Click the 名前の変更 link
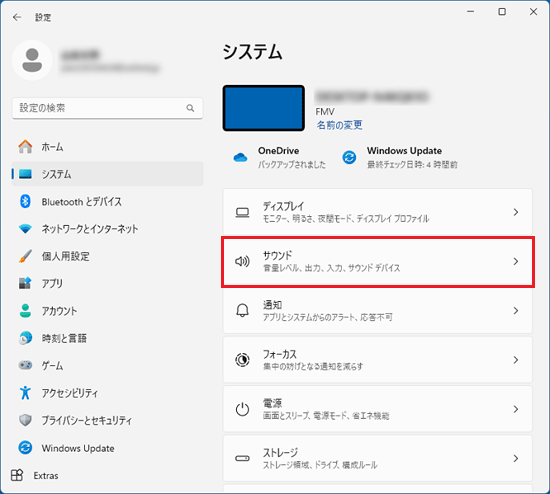The width and height of the screenshot is (550, 494). (339, 125)
